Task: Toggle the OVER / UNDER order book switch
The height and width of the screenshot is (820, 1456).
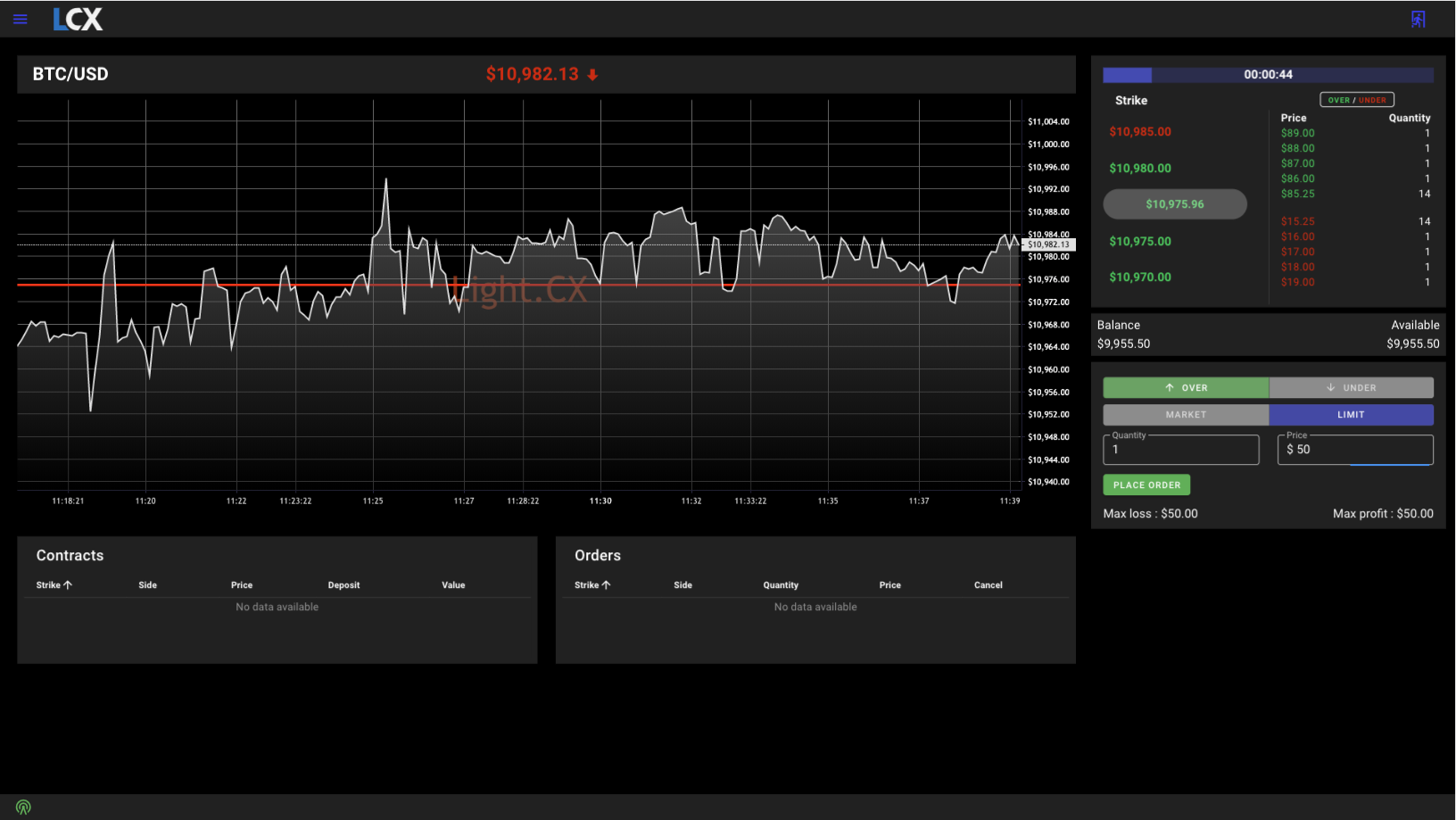Action: [1356, 100]
